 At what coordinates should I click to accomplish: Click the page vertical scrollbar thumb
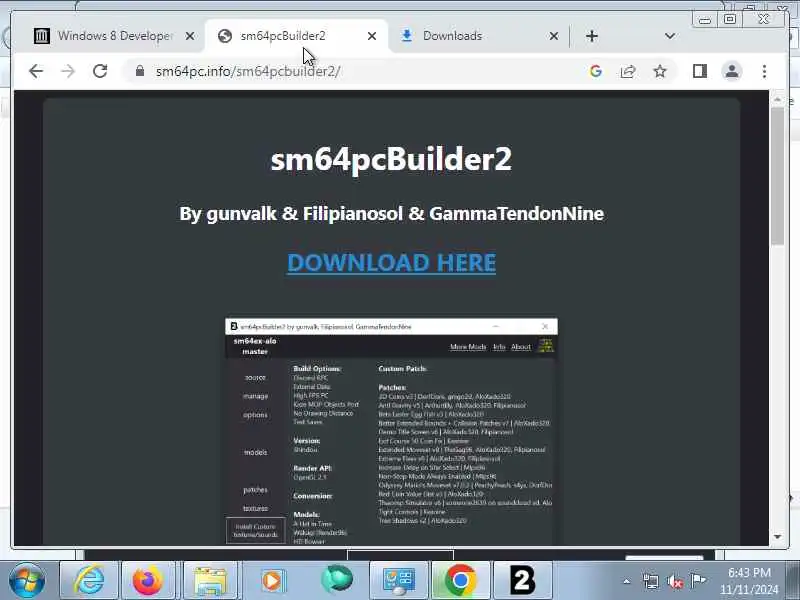tap(777, 176)
